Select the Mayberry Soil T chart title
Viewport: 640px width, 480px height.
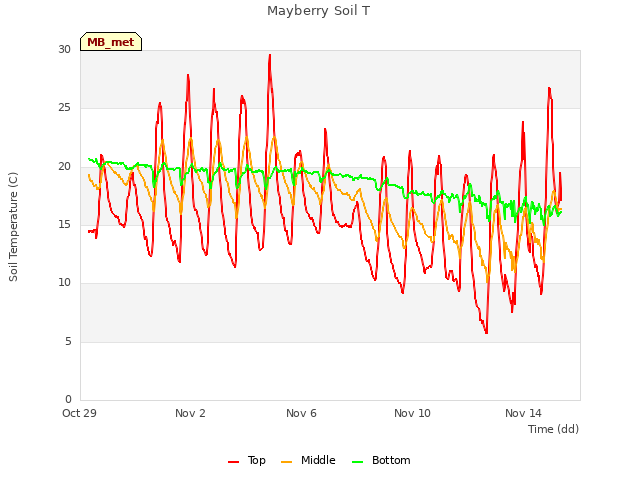318,11
